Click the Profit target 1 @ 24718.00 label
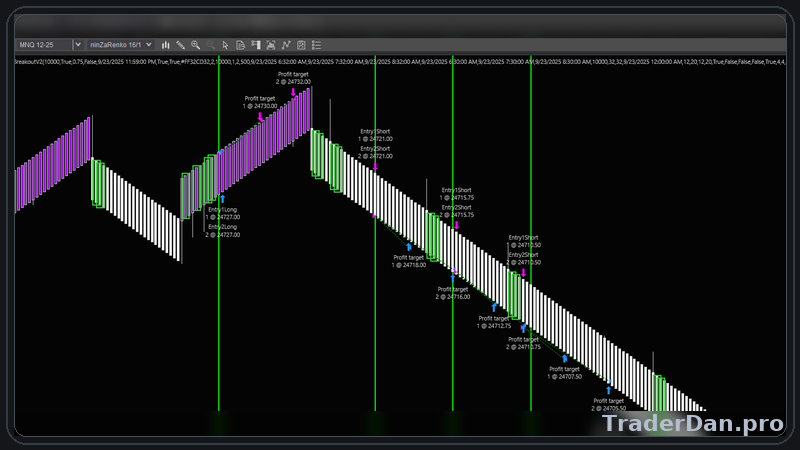The width and height of the screenshot is (800, 450). [409, 261]
